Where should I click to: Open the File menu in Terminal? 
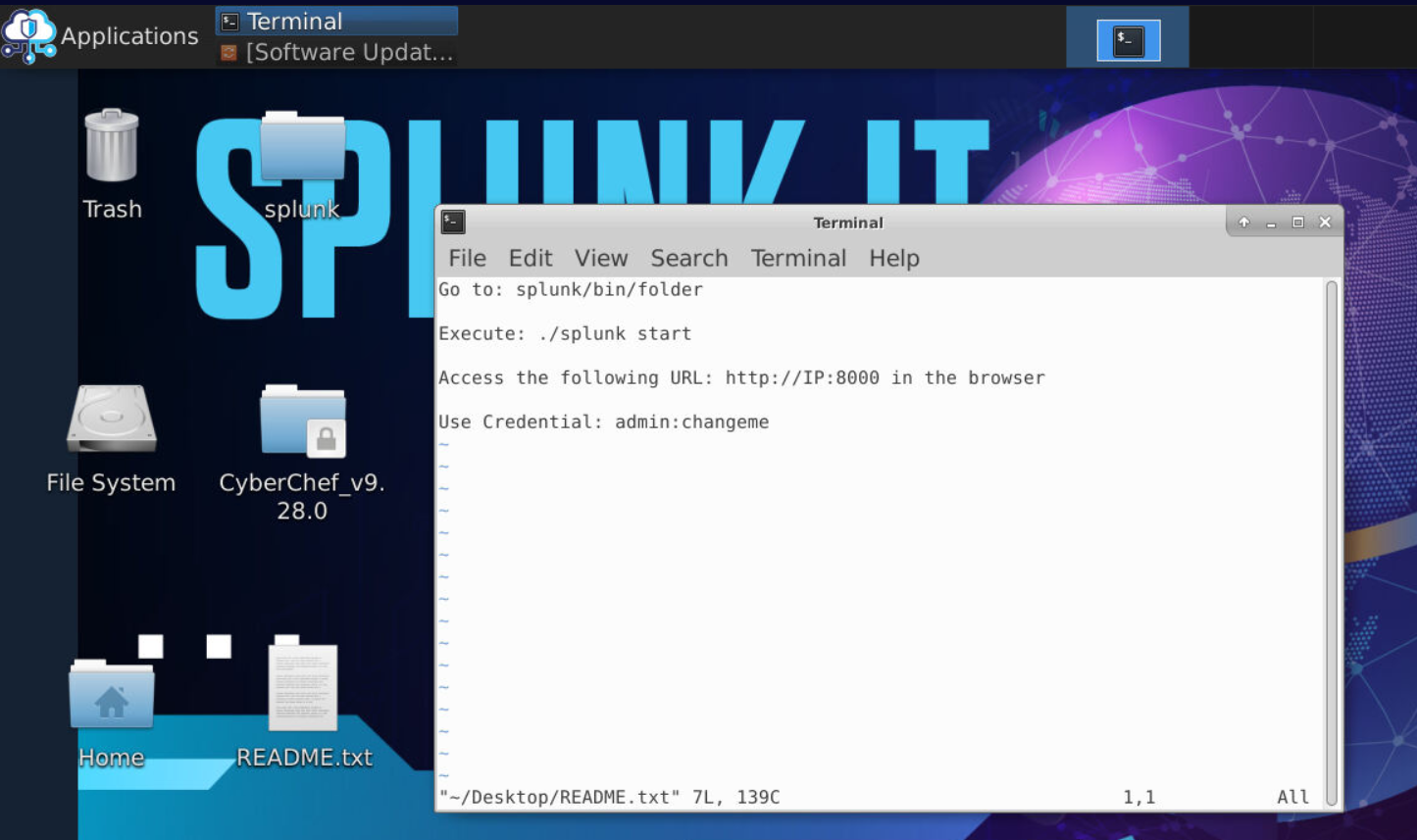[x=467, y=258]
